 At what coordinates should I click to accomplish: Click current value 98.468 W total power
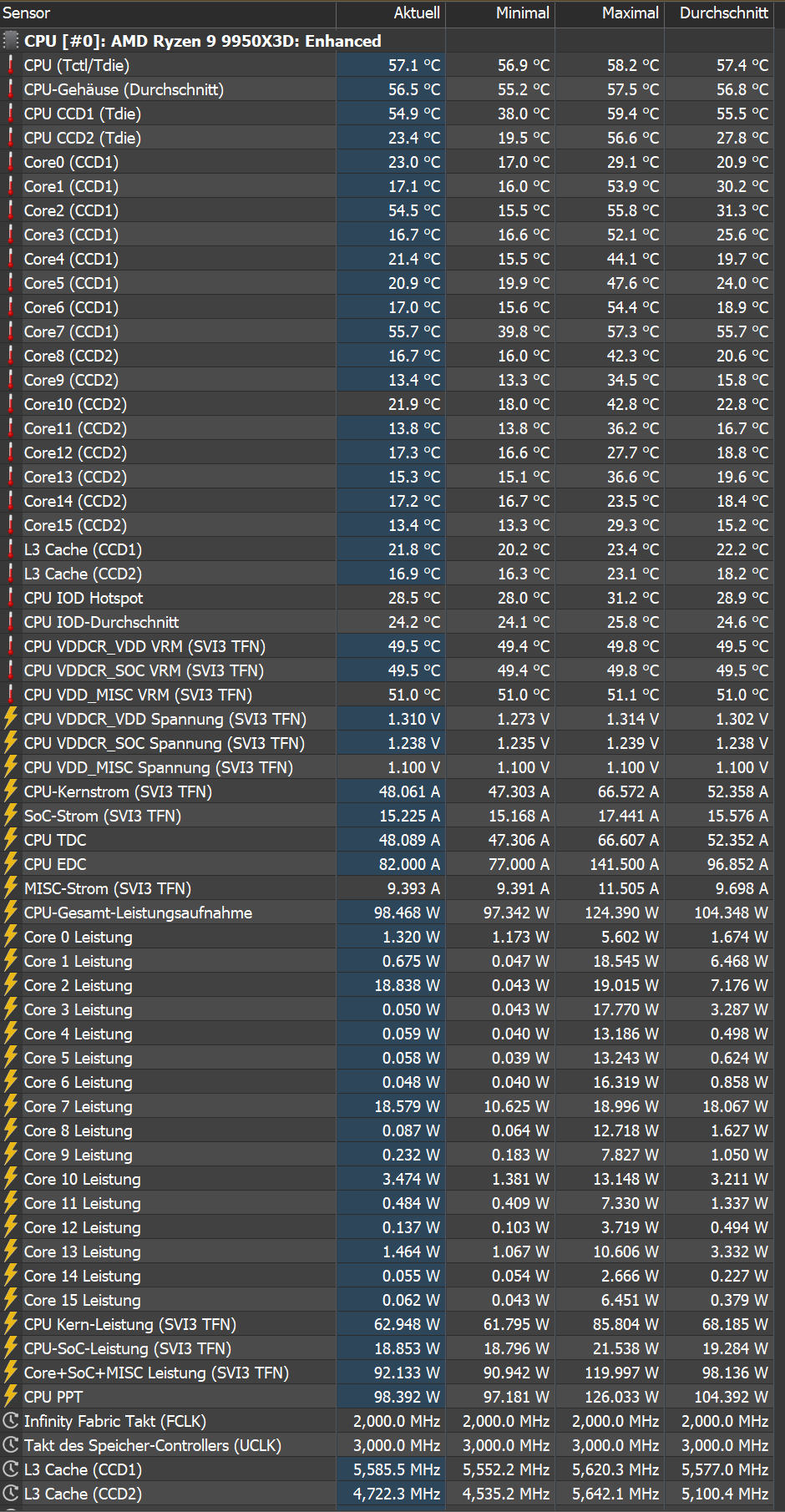[407, 913]
